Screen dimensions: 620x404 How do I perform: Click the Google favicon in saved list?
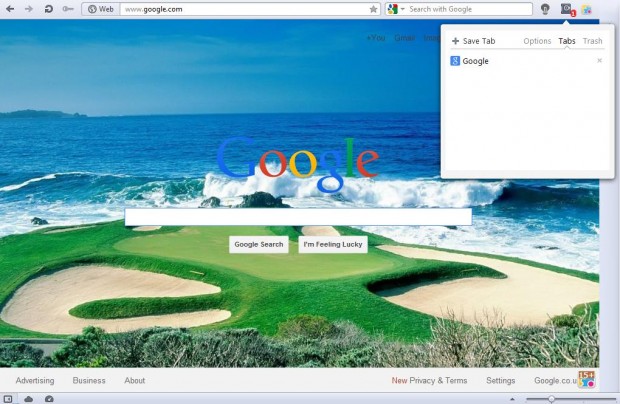coord(455,61)
